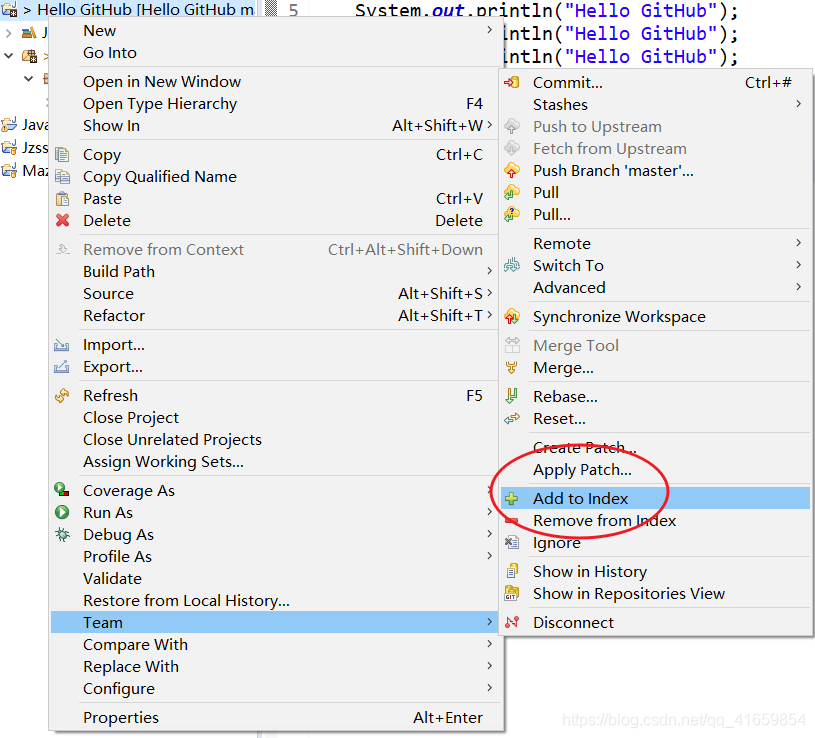Screen dimensions: 815x738
Task: Collapse the expanded source folder node
Action: tap(8, 56)
